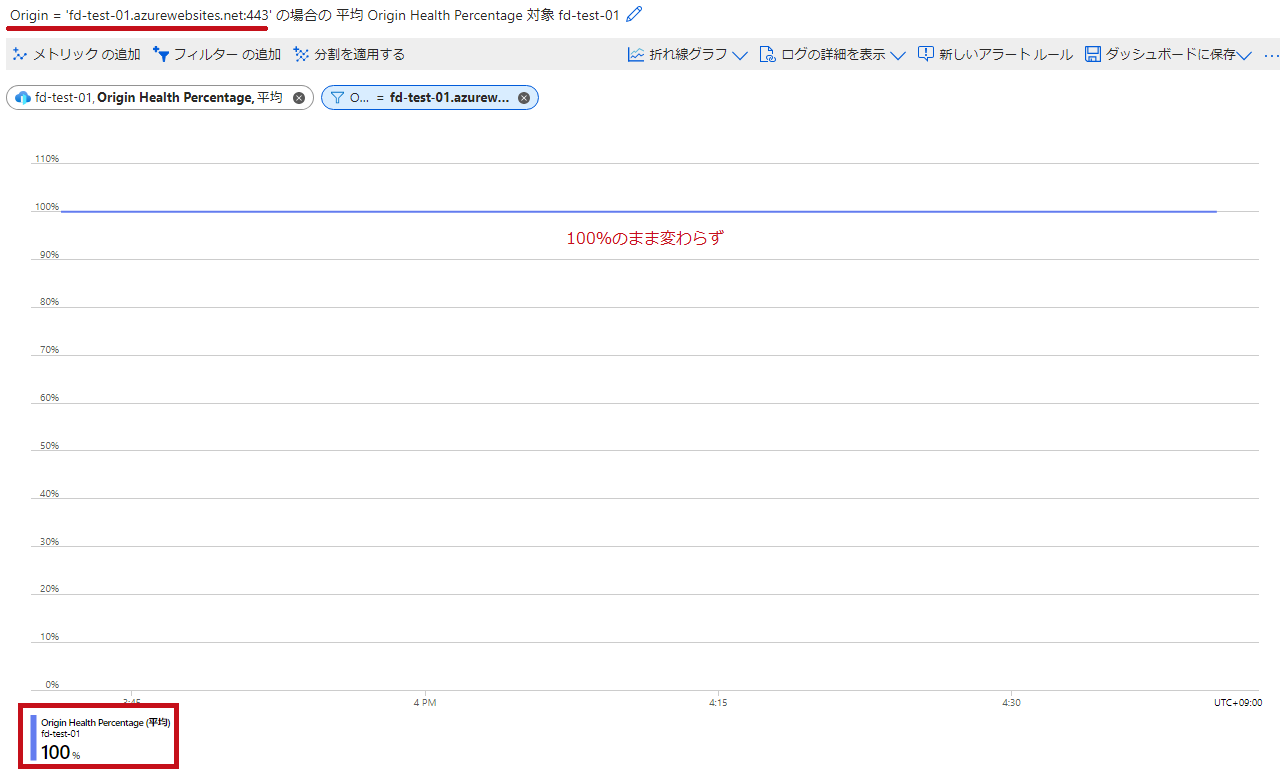Expand the ログの詳細を表示 dropdown arrow
Image resolution: width=1280 pixels, height=774 pixels.
coord(898,56)
